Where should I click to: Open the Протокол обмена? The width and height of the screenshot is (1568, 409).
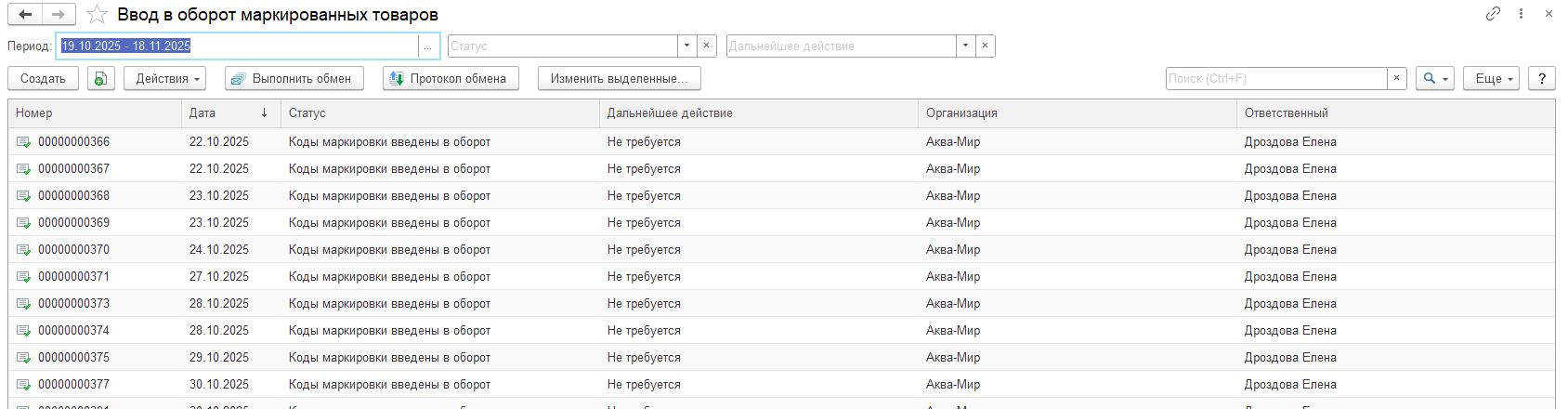(x=450, y=79)
